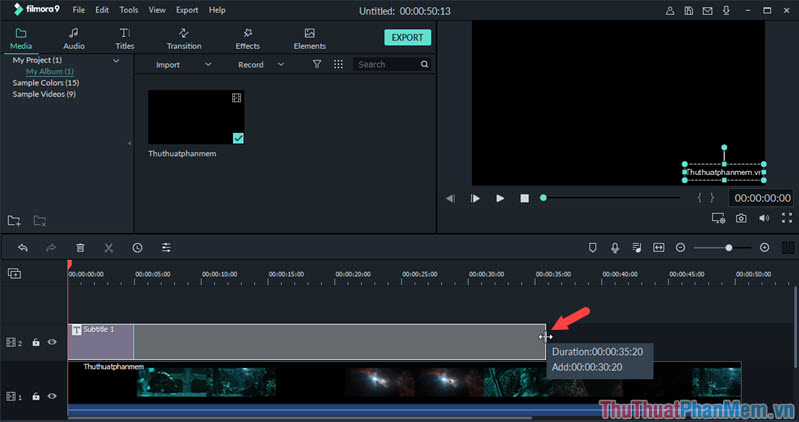Click the delete trash icon
Viewport: 799px width, 422px height.
click(80, 248)
